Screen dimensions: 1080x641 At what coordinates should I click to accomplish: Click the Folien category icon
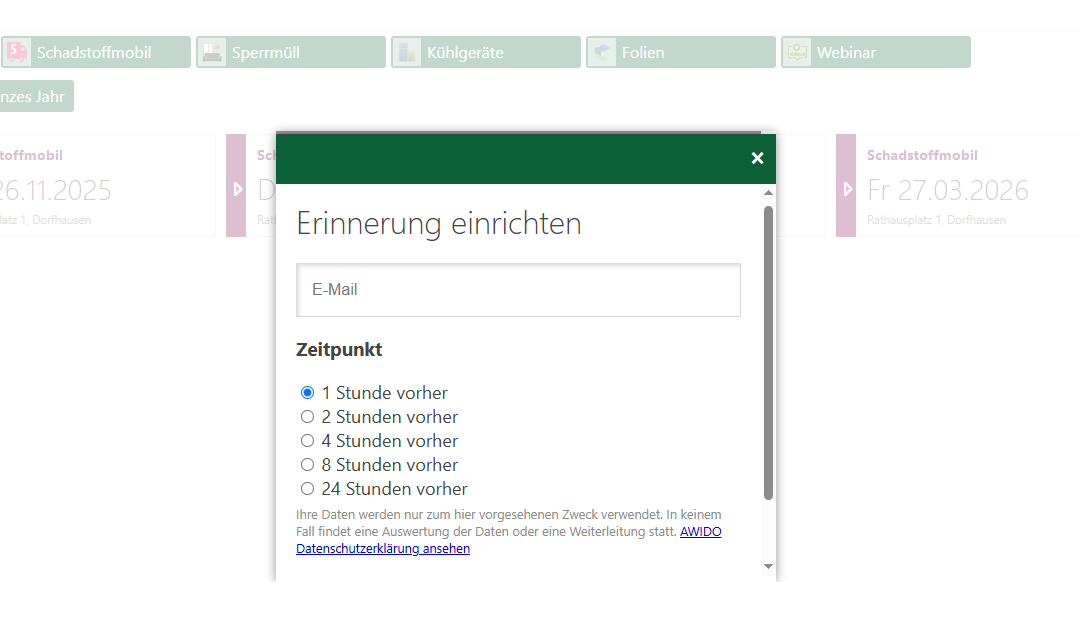[601, 52]
